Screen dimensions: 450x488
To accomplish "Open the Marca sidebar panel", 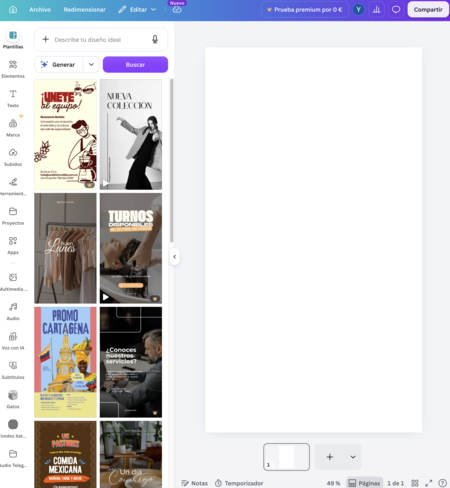I will click(13, 128).
